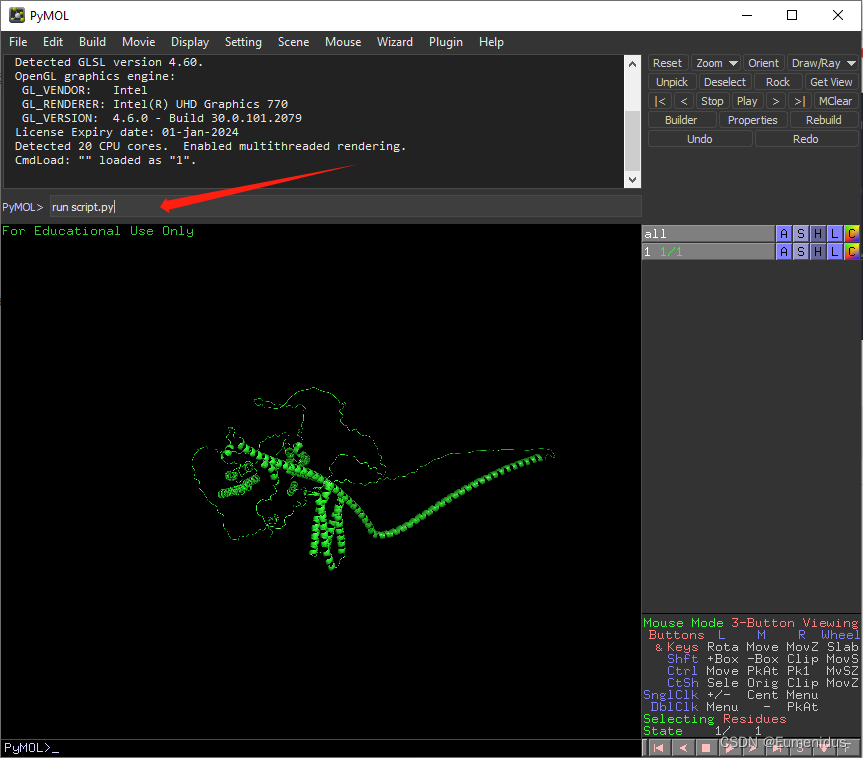
Task: Click the PyMOL logo in the title bar
Action: coord(17,15)
